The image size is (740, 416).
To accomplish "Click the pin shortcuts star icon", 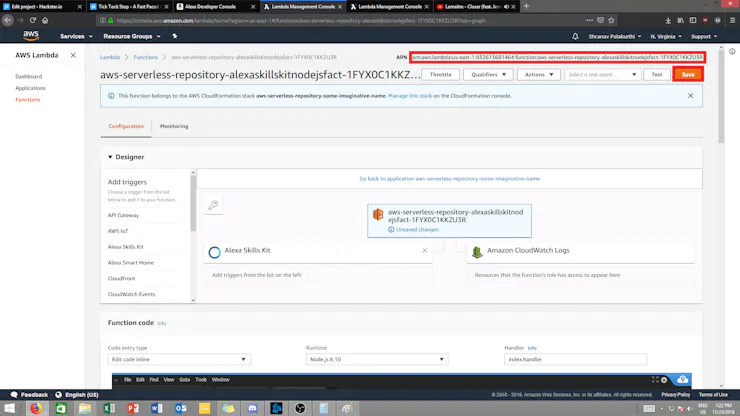I will coord(175,36).
